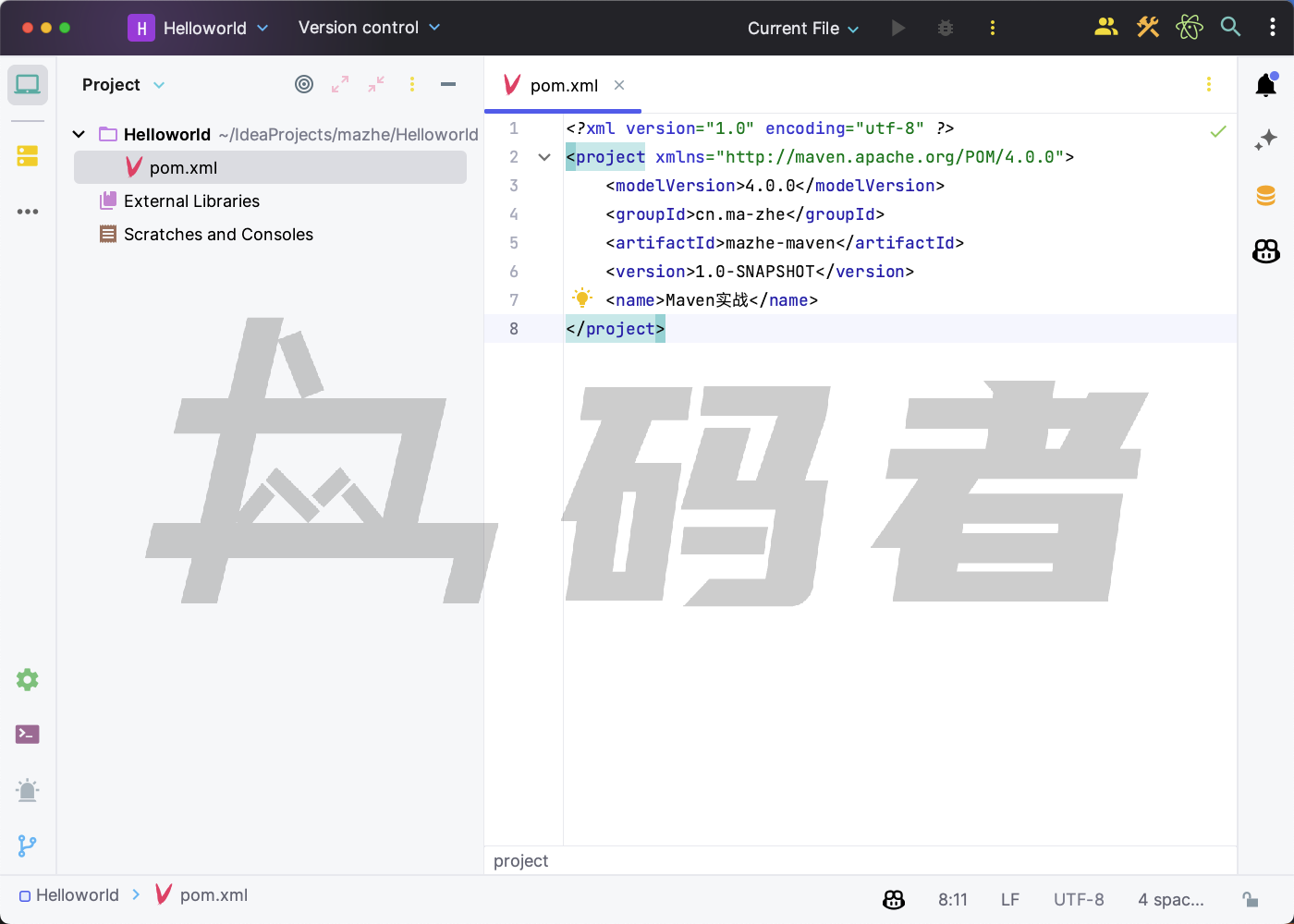
Task: Click the UTF-8 encoding status widget
Action: pos(1079,899)
